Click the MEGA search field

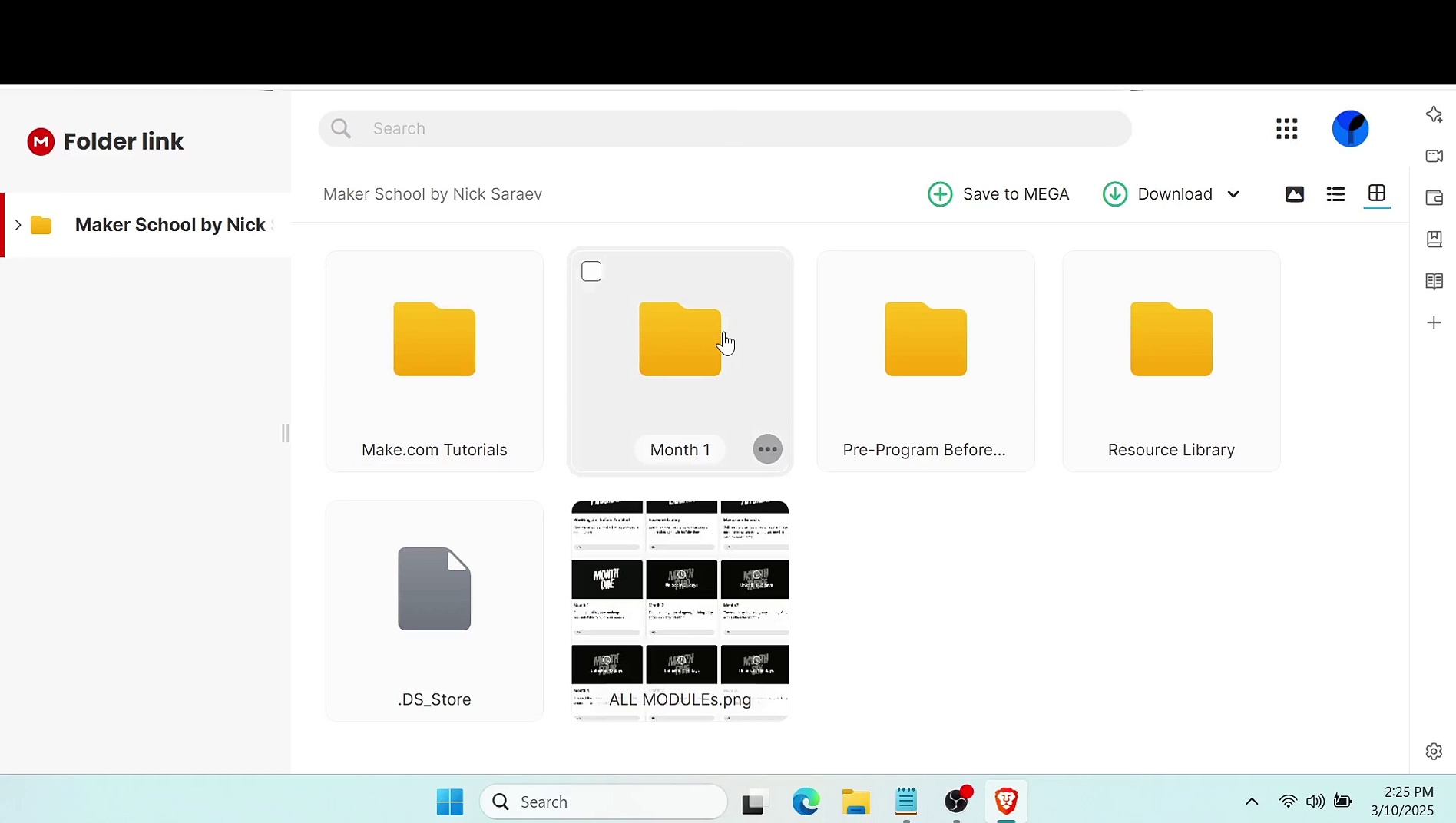coord(724,129)
